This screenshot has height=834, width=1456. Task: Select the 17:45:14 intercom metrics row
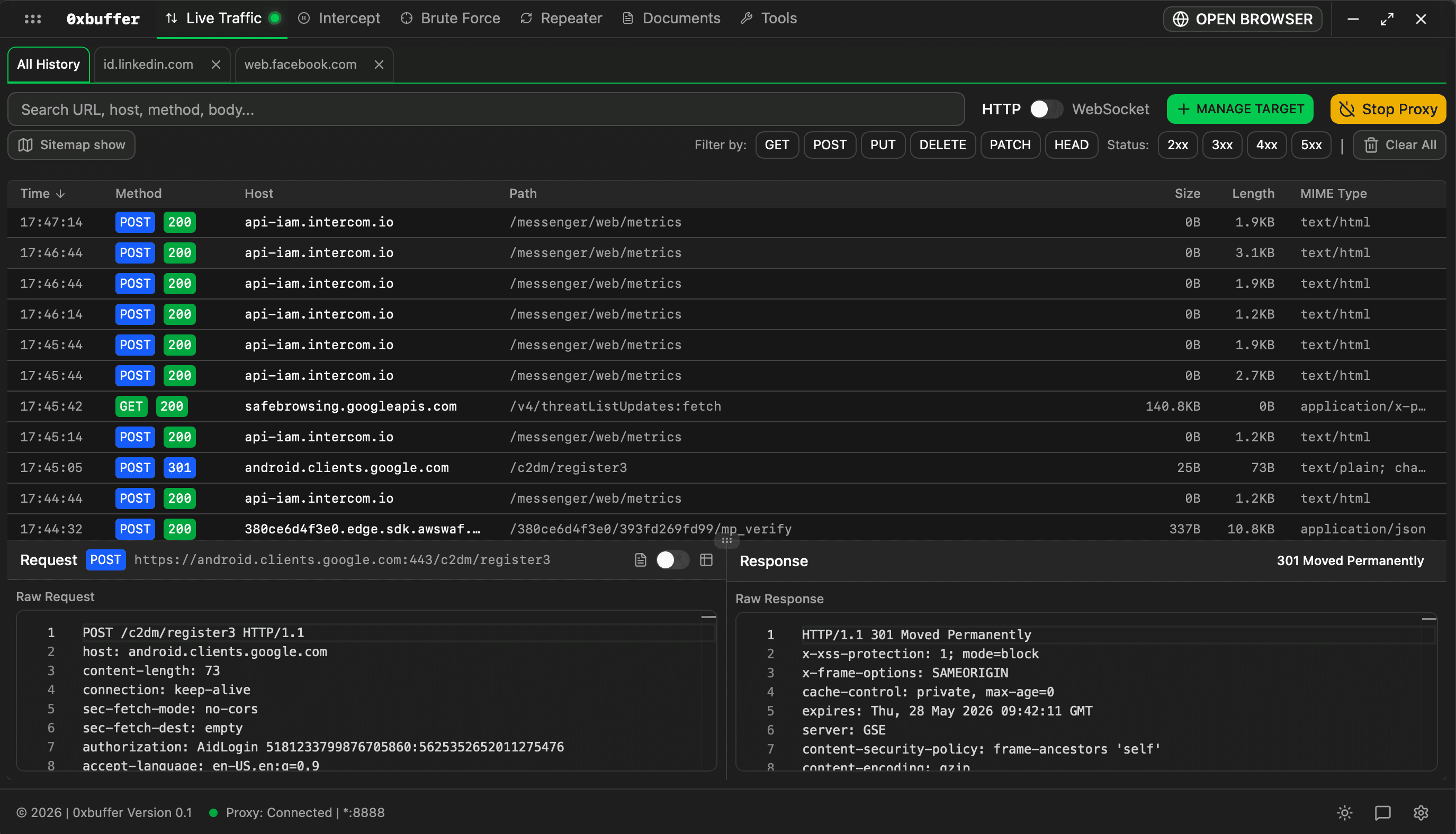tap(726, 438)
